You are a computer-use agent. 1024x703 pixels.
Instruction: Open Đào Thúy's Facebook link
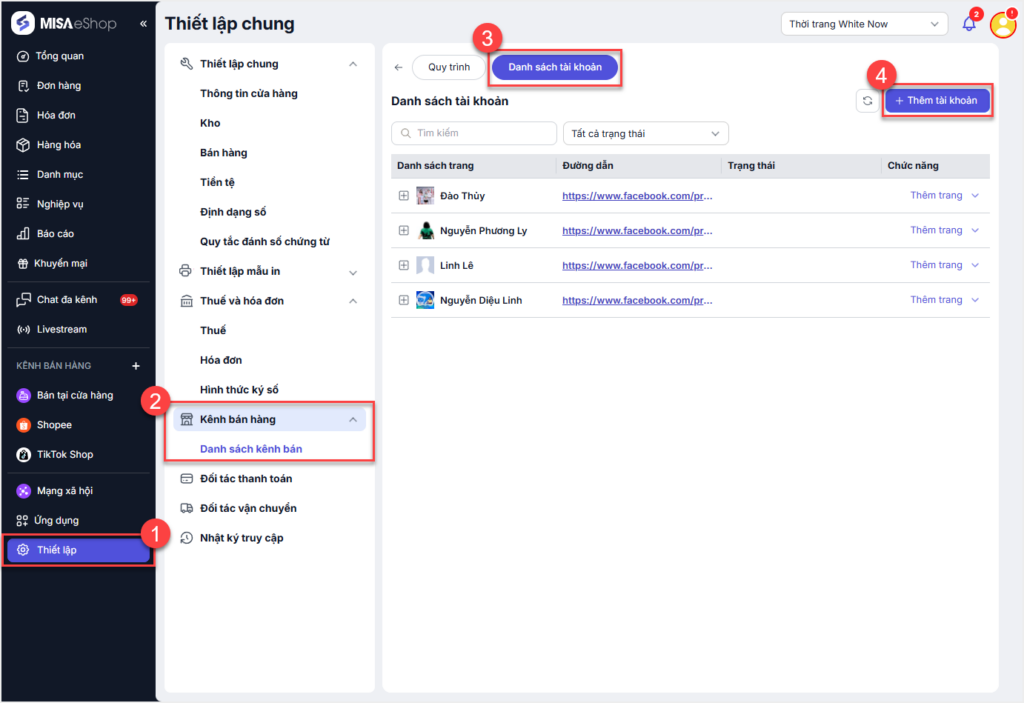pyautogui.click(x=637, y=196)
